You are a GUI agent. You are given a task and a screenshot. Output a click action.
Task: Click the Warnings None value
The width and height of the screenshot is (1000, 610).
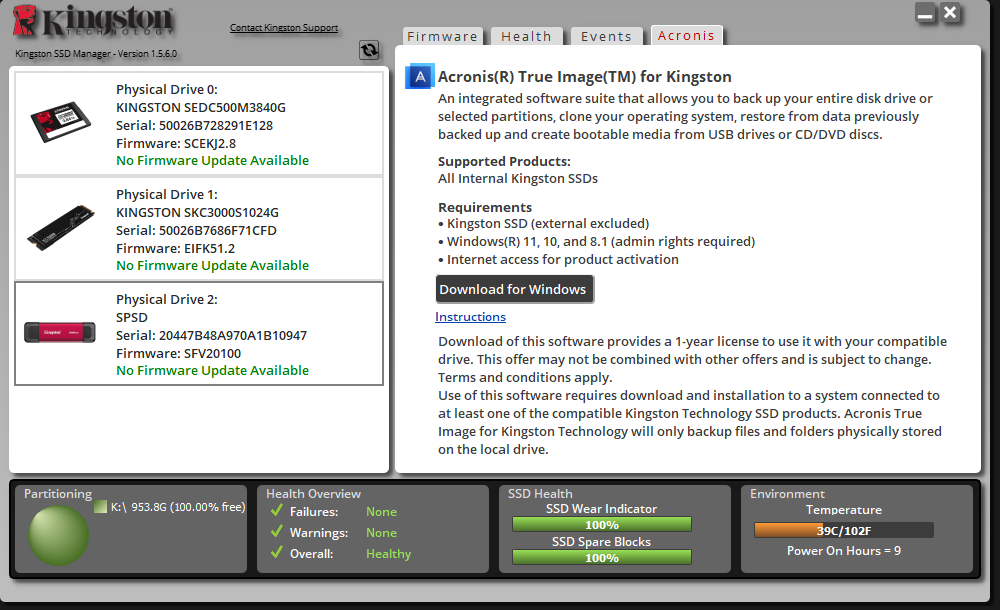click(x=381, y=533)
